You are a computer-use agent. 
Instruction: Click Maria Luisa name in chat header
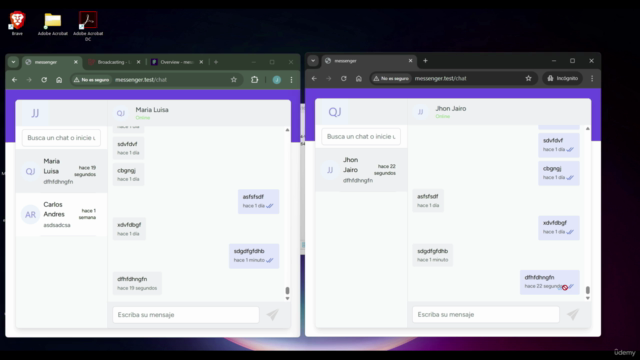tap(152, 110)
